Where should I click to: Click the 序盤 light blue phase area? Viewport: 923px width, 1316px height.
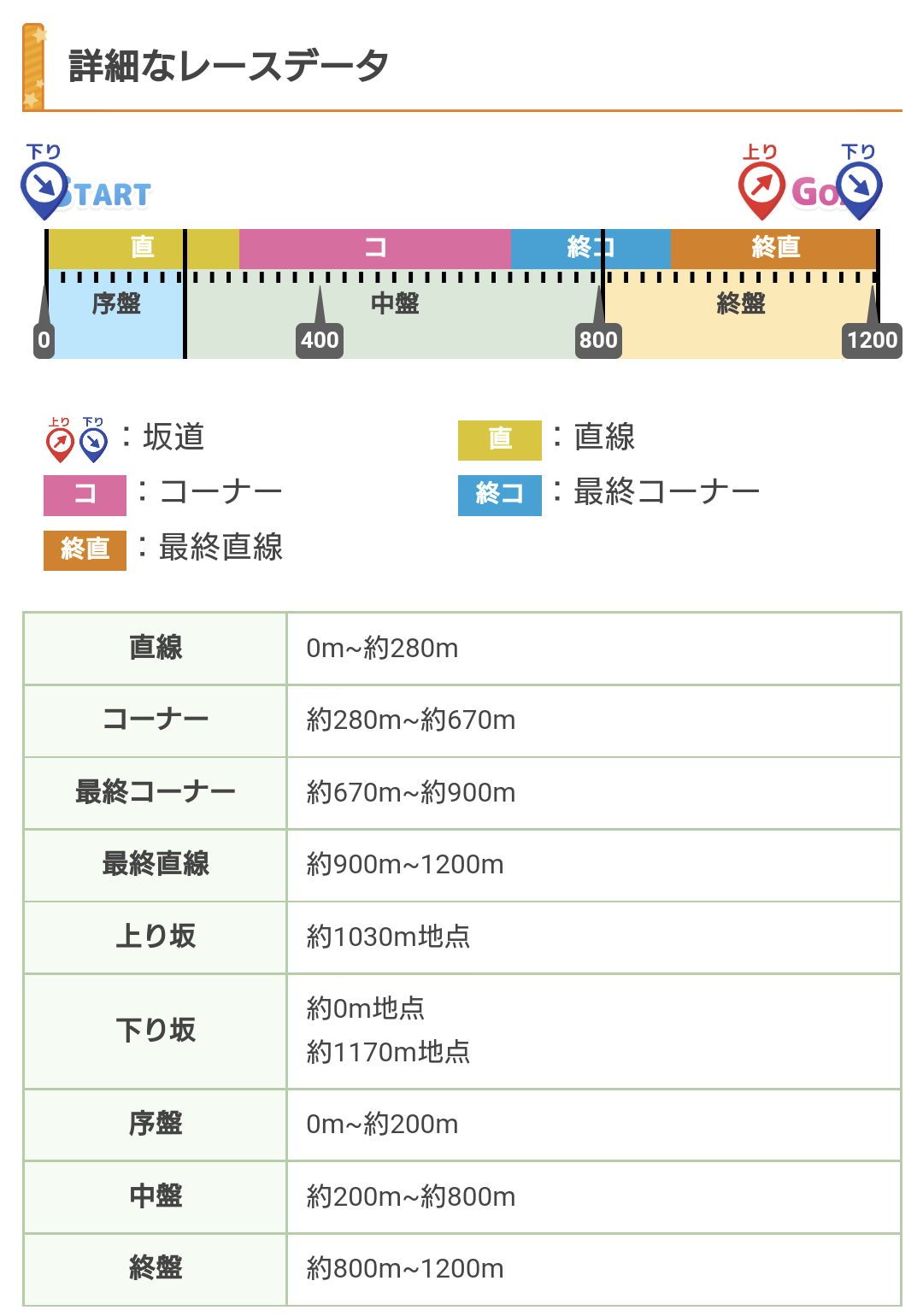tap(116, 314)
